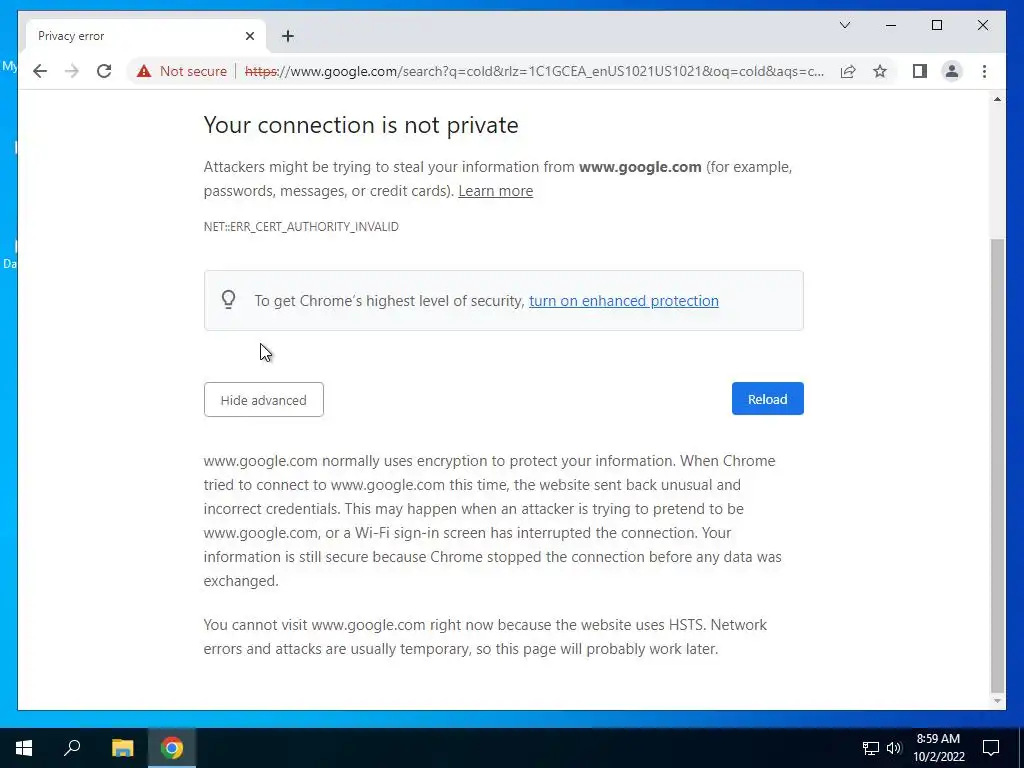Bookmark this tab with the star icon

(880, 71)
